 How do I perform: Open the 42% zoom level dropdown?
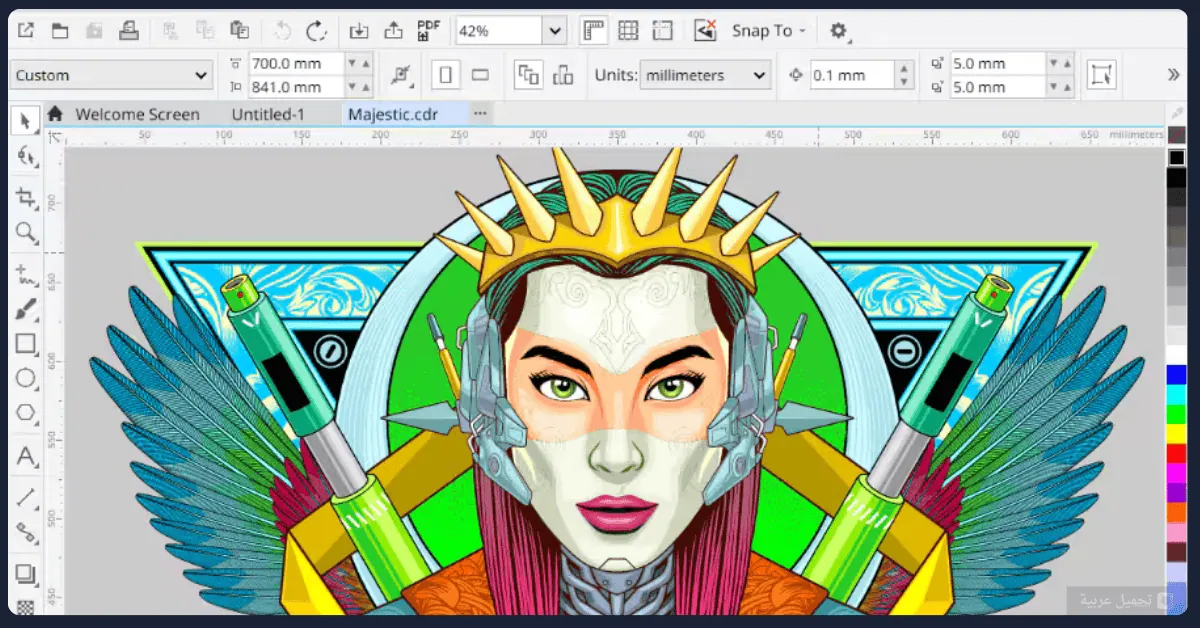tap(555, 31)
